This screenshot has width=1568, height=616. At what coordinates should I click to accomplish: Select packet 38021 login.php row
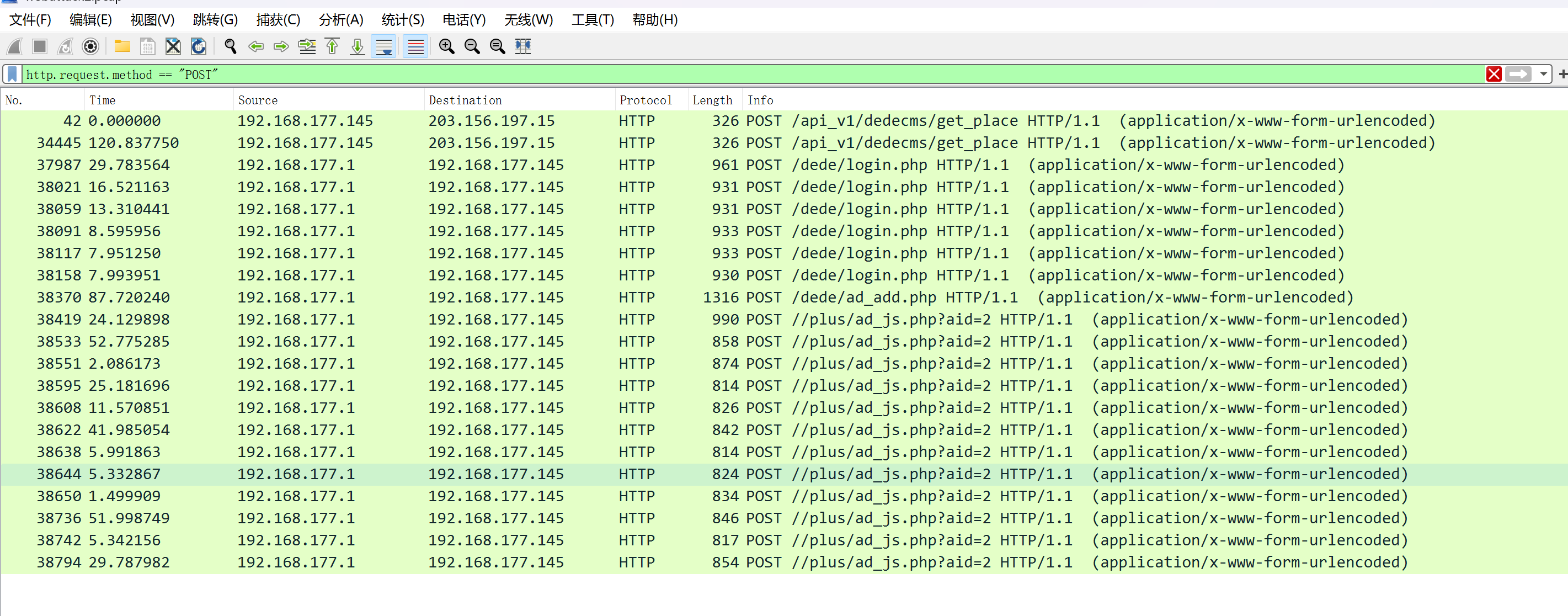(x=784, y=187)
